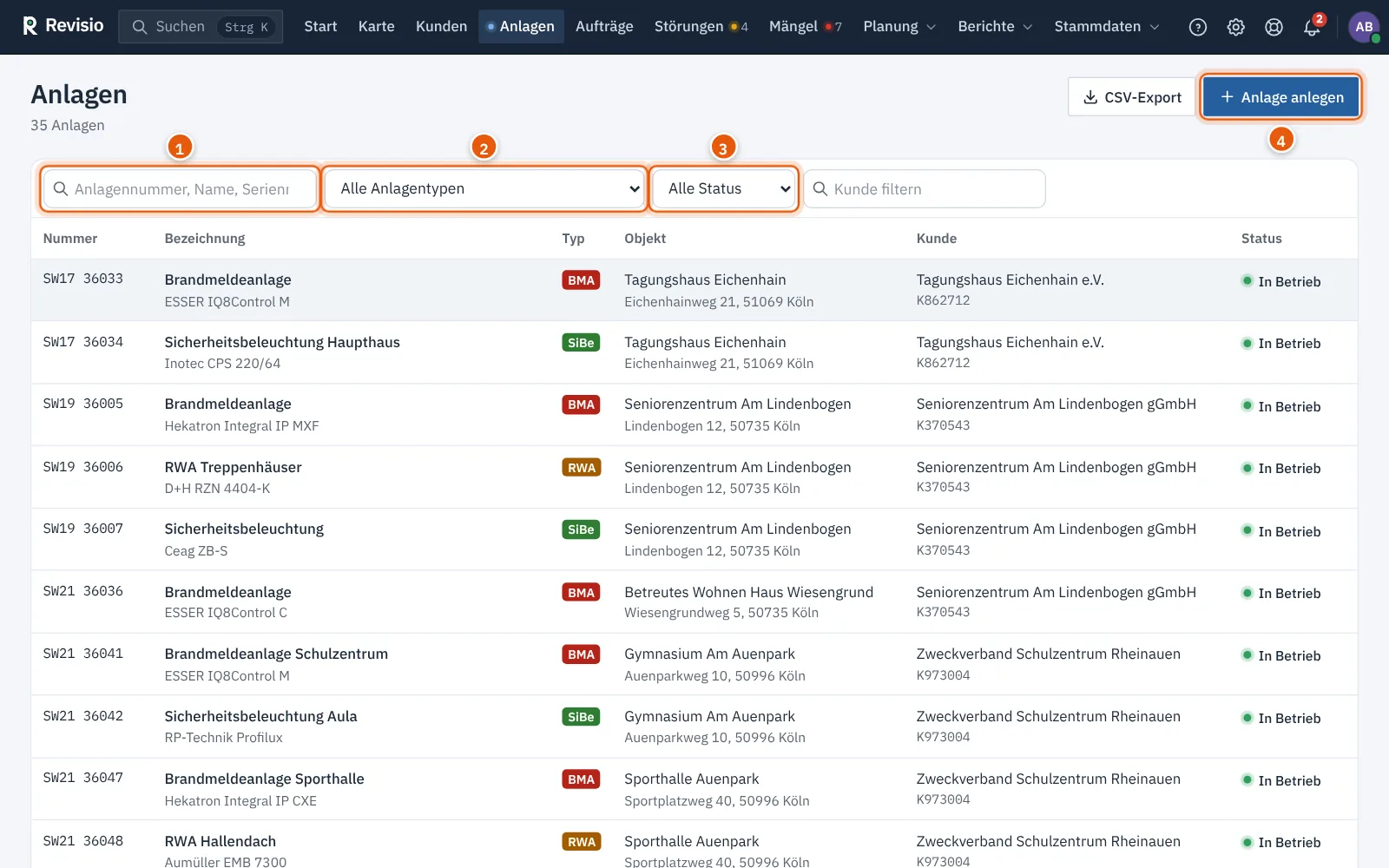Image resolution: width=1389 pixels, height=868 pixels.
Task: Click the Status column header
Action: [x=1261, y=239]
